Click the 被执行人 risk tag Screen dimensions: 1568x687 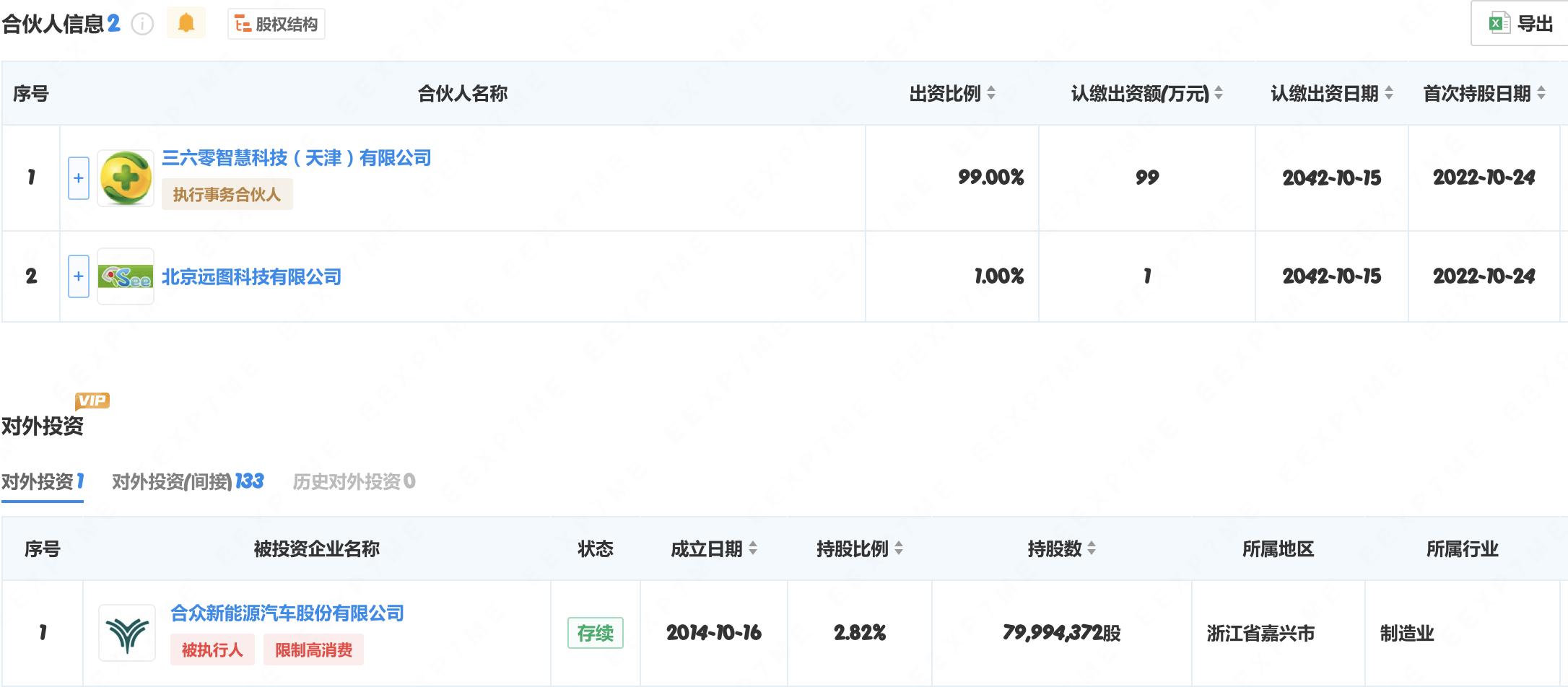pos(212,650)
